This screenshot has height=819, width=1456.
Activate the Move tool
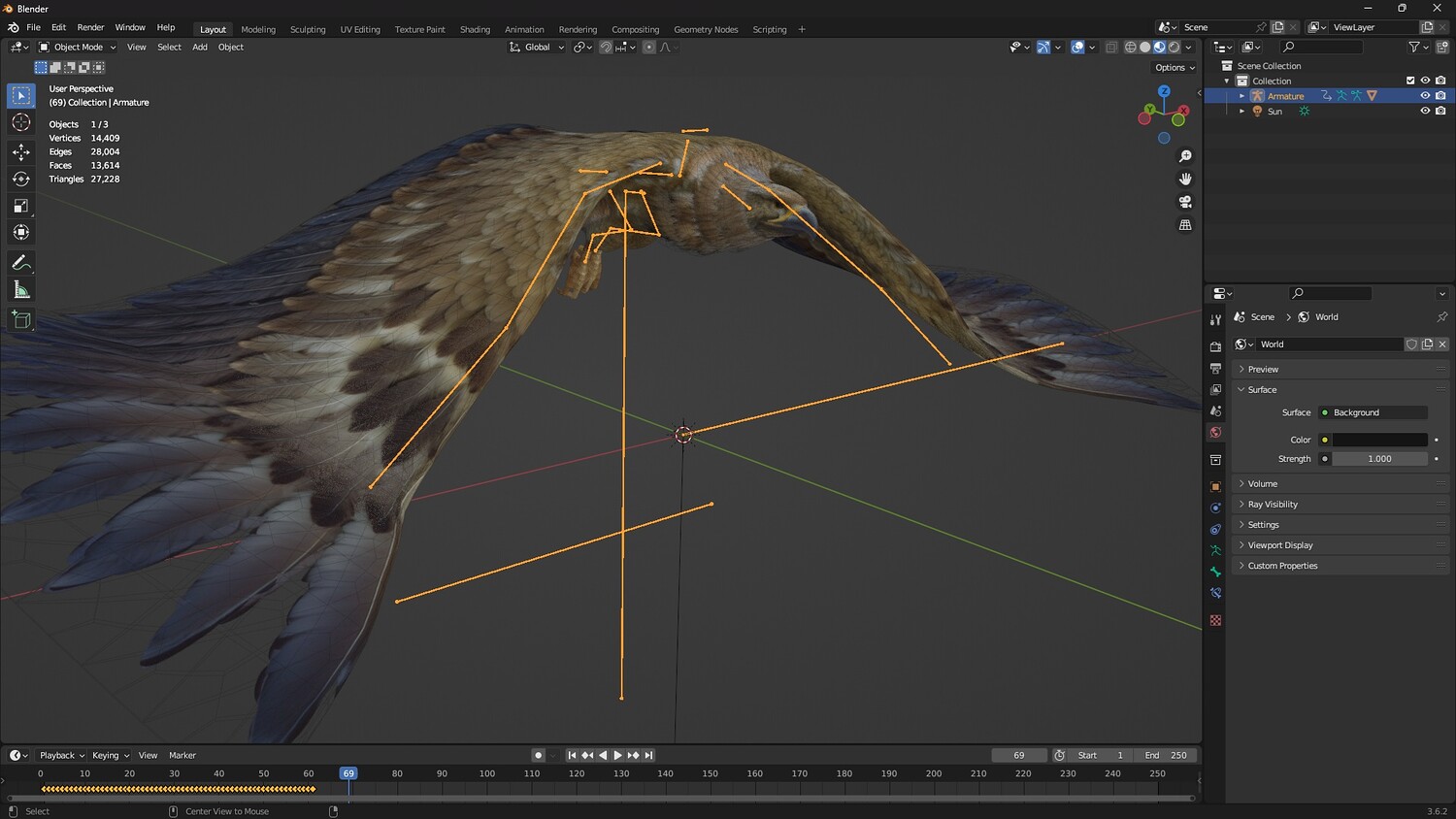(21, 151)
